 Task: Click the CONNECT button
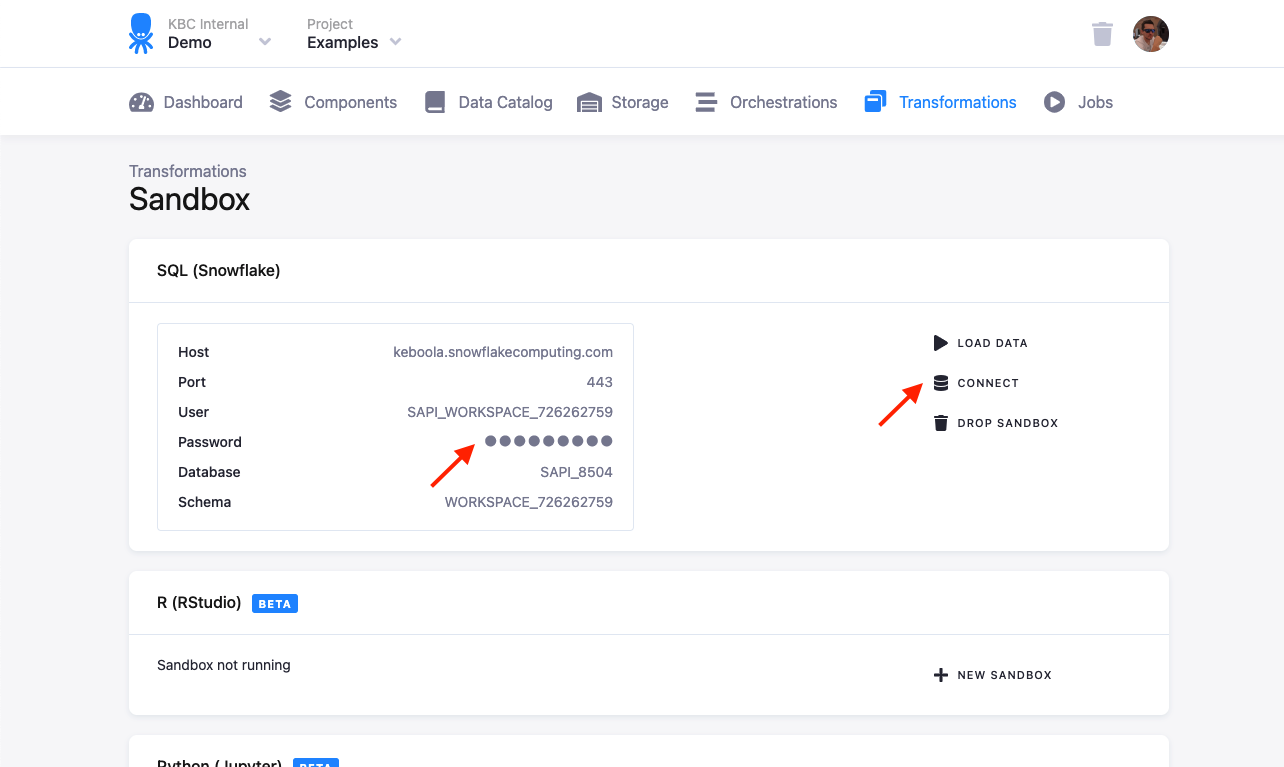(976, 383)
